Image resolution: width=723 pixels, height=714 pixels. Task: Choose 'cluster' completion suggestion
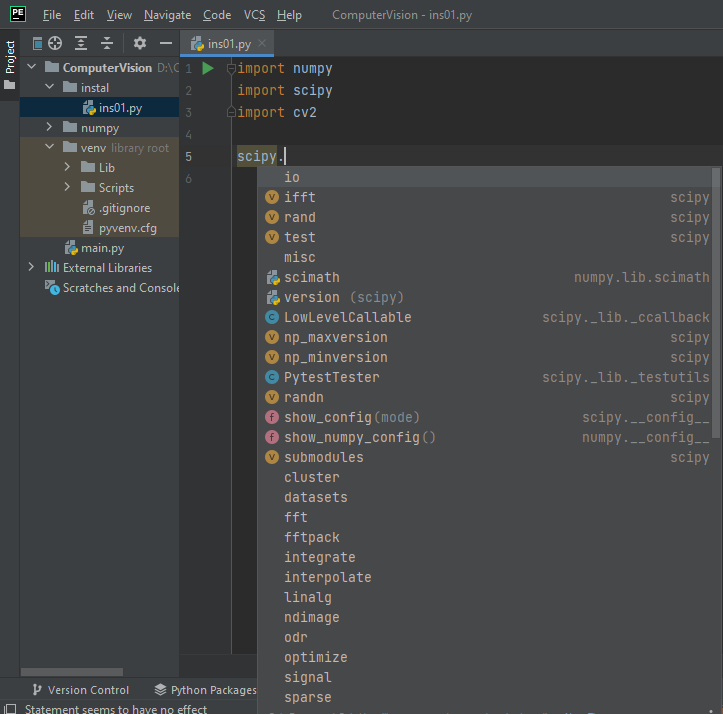pos(484,477)
